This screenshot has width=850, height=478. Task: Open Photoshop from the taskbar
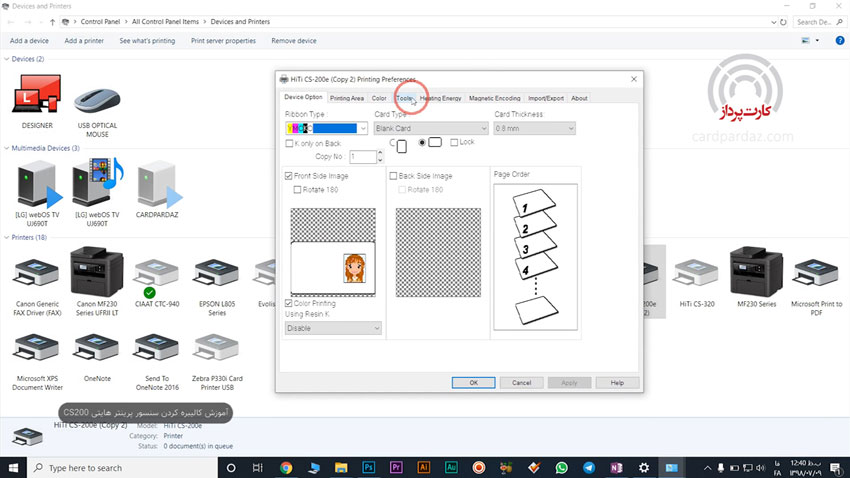click(x=369, y=468)
